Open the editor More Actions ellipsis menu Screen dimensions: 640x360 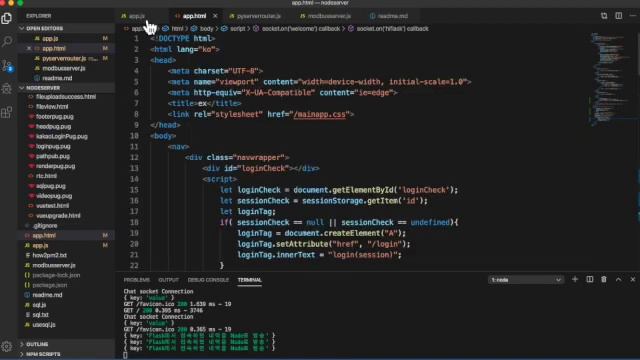click(633, 16)
